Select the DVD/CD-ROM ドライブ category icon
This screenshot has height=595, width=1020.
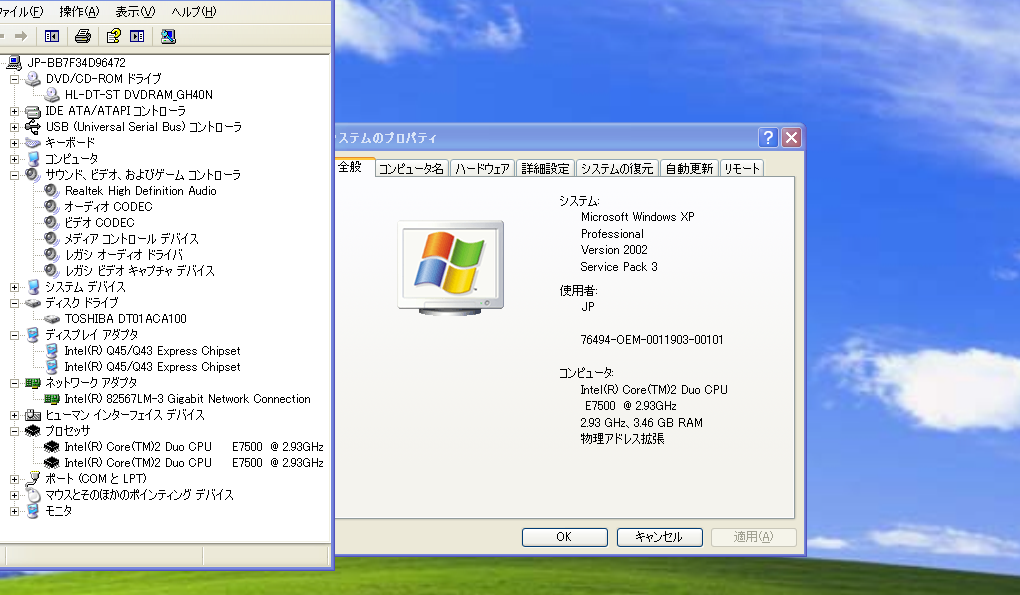pos(33,79)
